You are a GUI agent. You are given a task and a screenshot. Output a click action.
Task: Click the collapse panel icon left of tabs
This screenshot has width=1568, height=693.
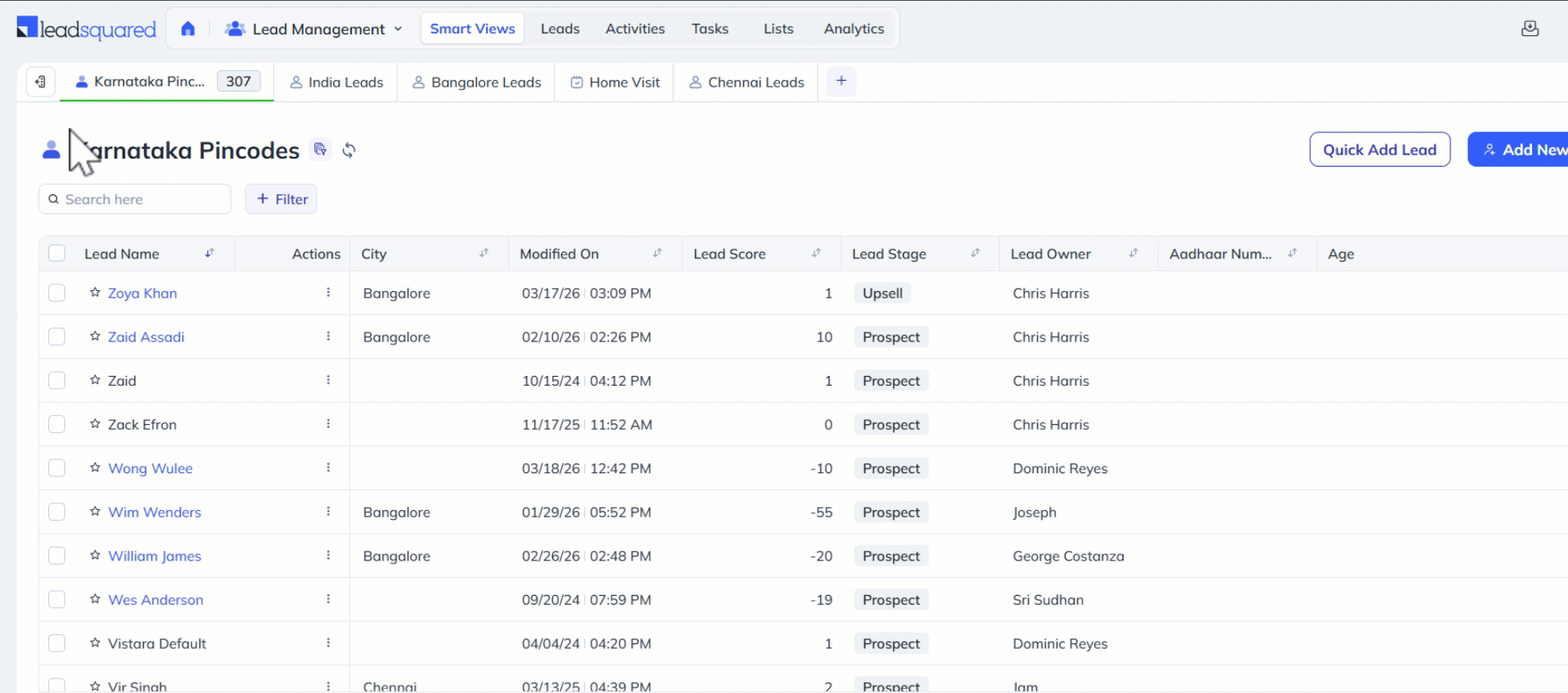(40, 82)
